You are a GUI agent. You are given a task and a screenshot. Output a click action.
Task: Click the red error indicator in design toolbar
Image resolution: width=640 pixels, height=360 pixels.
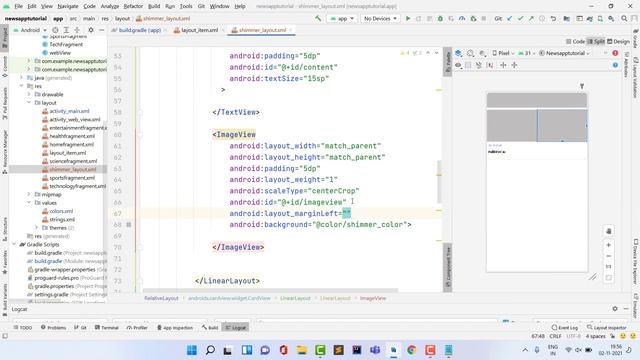(x=615, y=53)
